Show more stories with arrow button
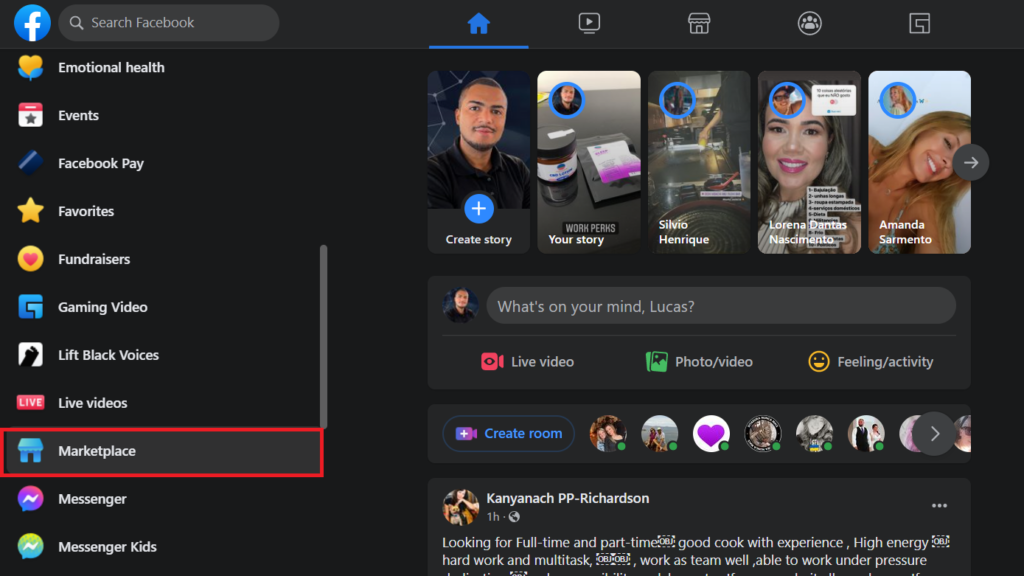The height and width of the screenshot is (576, 1024). click(x=971, y=163)
